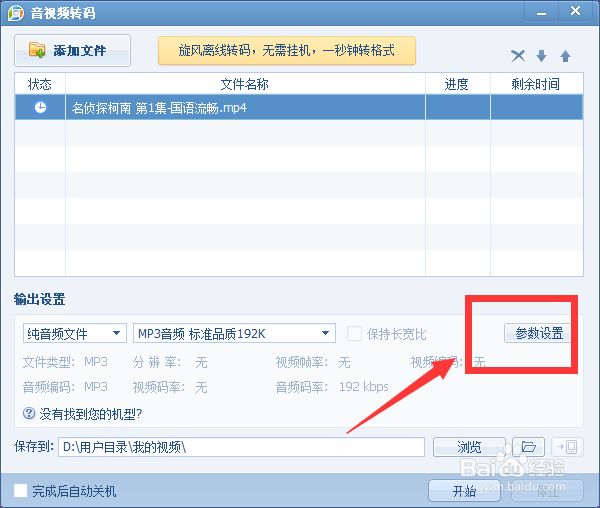Click the transfer-to-device icon button

coord(567,447)
